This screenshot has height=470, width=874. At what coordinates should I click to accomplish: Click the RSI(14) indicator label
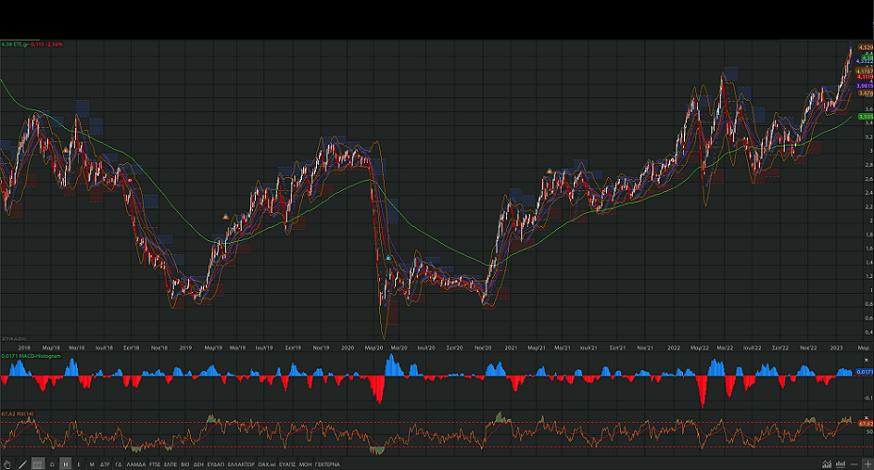[x=25, y=414]
